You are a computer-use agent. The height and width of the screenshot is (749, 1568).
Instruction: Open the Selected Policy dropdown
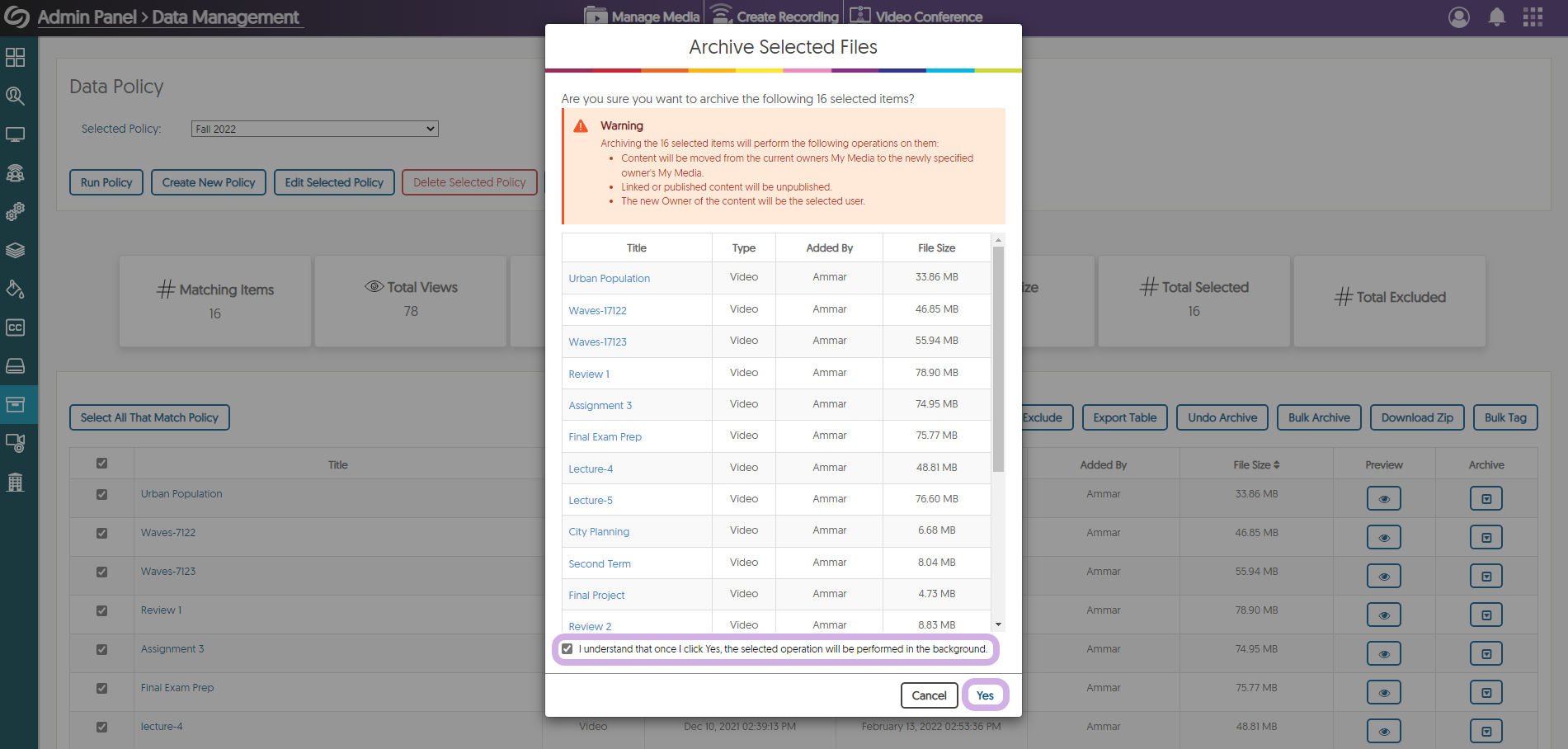coord(314,129)
